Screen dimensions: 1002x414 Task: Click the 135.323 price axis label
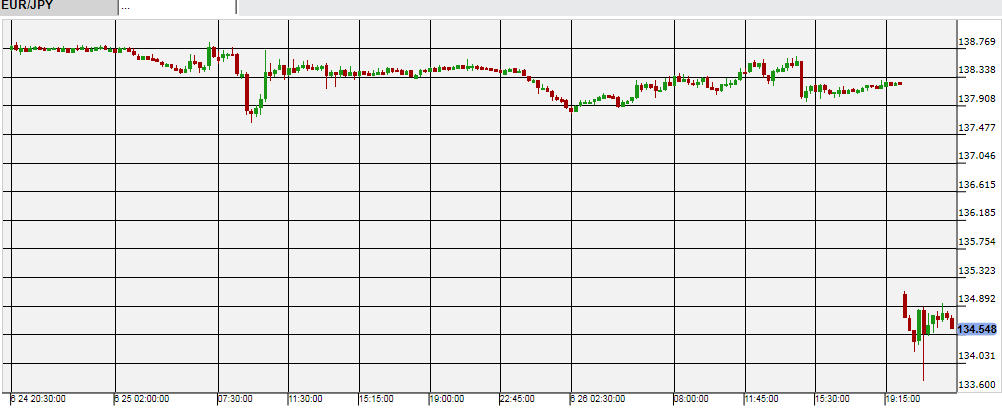click(976, 271)
